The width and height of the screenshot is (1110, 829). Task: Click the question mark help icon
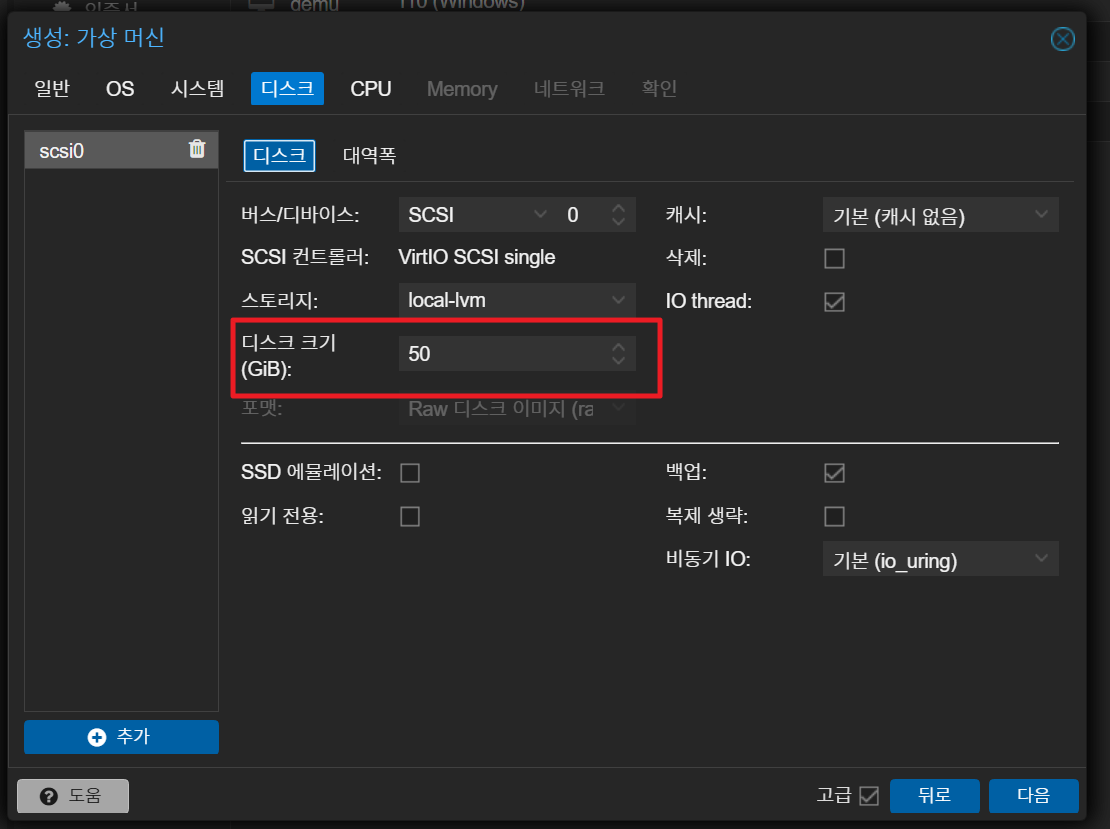[49, 796]
